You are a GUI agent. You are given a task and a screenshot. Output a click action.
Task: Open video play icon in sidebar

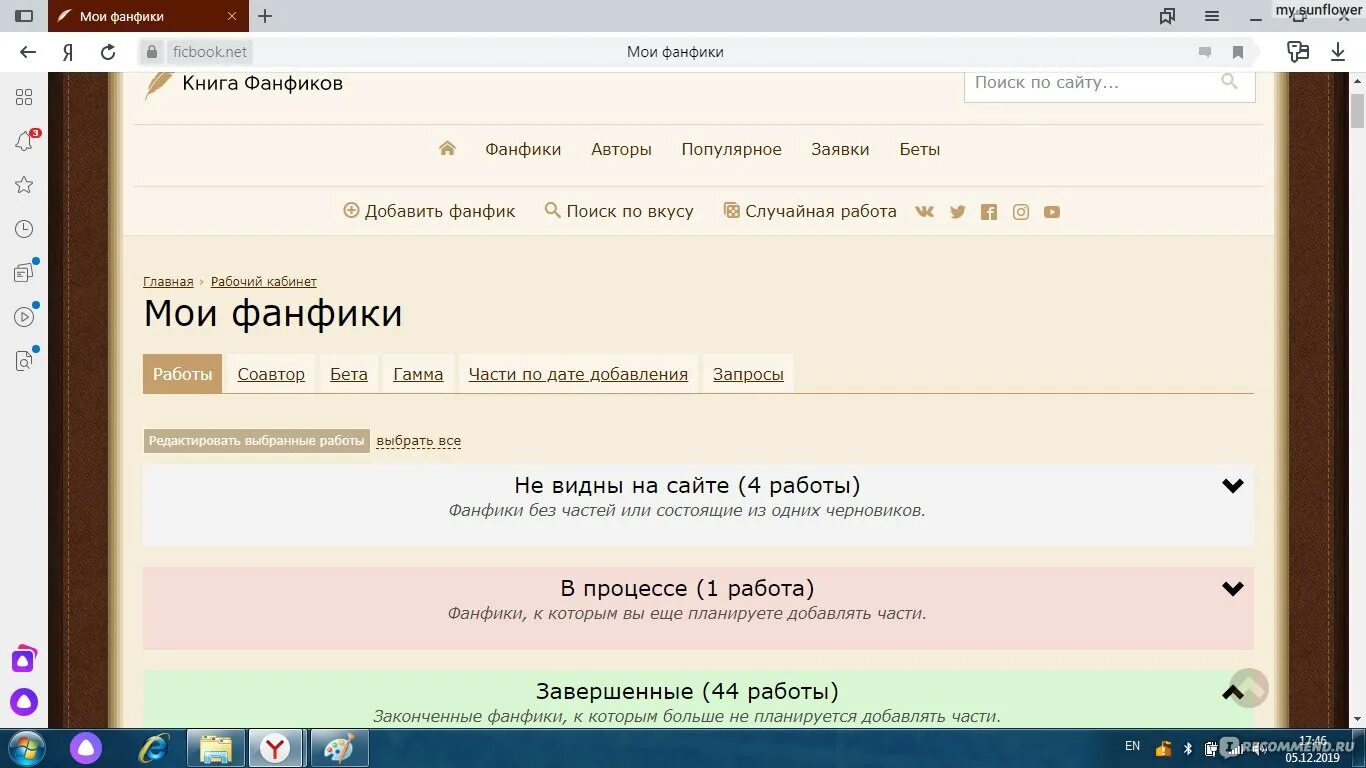point(24,317)
